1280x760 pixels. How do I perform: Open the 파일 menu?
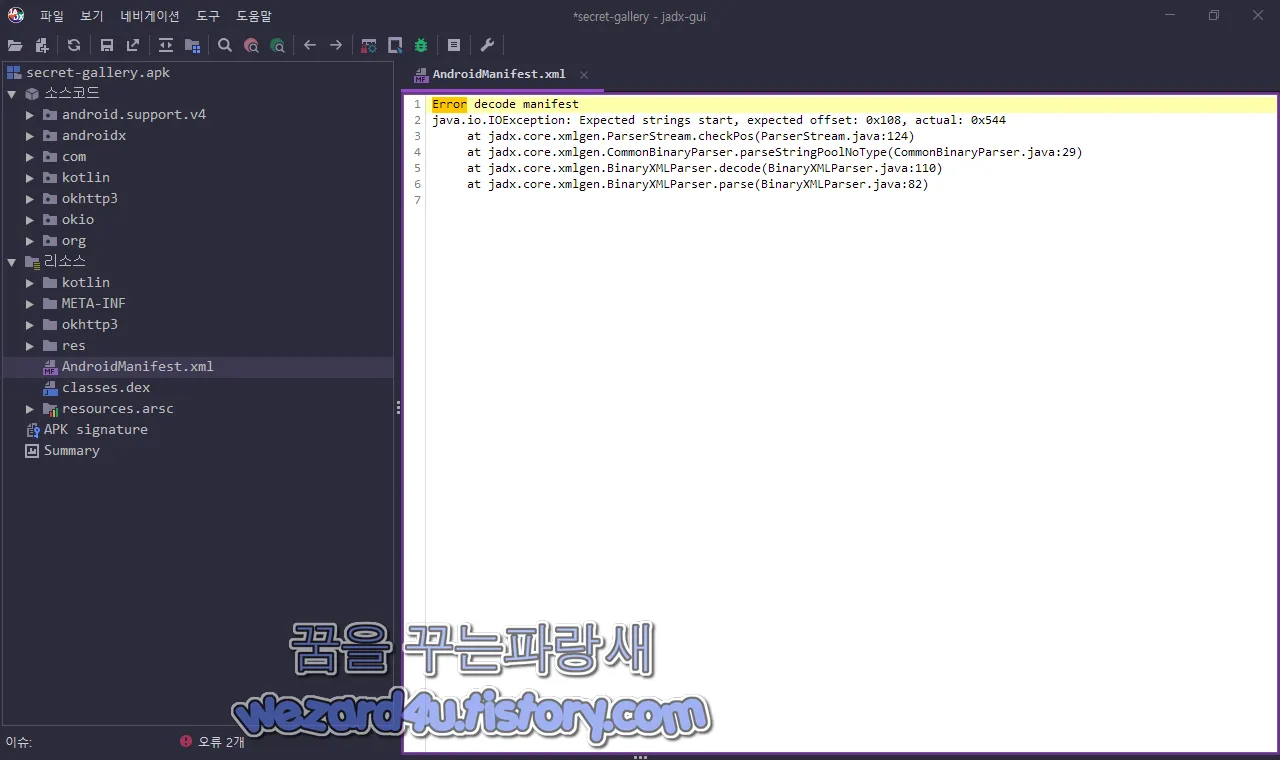point(52,16)
